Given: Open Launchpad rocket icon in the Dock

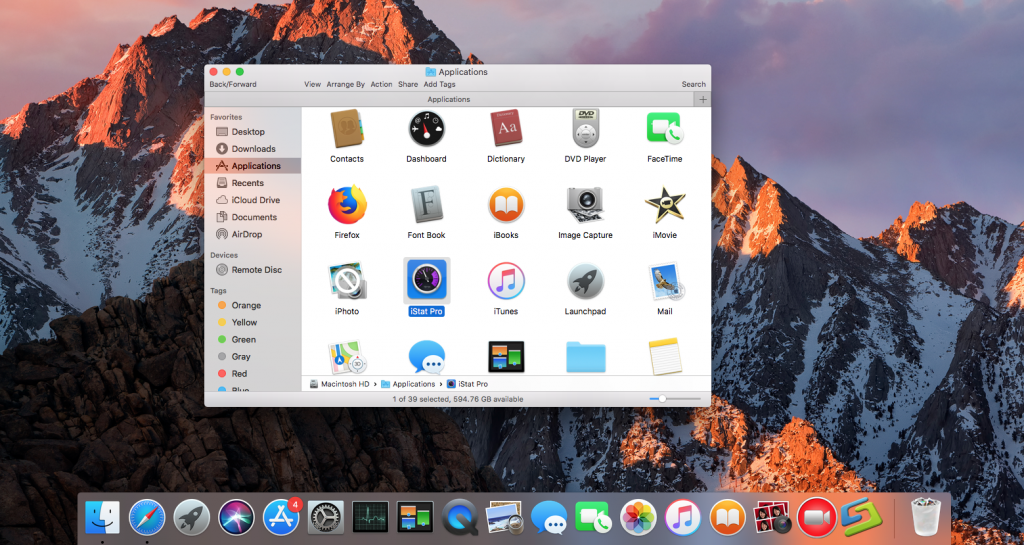Looking at the screenshot, I should [191, 518].
